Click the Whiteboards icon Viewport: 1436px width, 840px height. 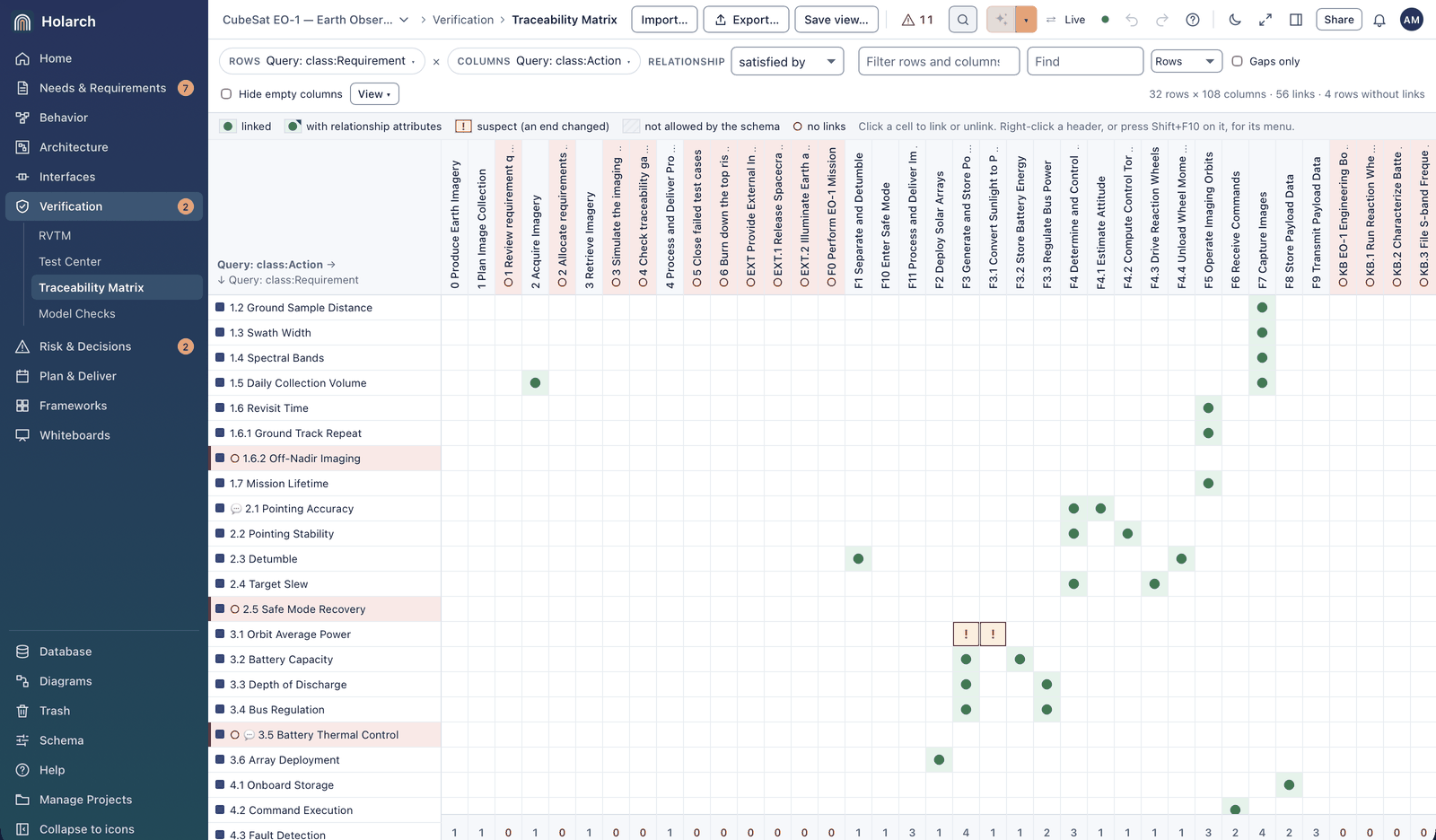[x=22, y=435]
